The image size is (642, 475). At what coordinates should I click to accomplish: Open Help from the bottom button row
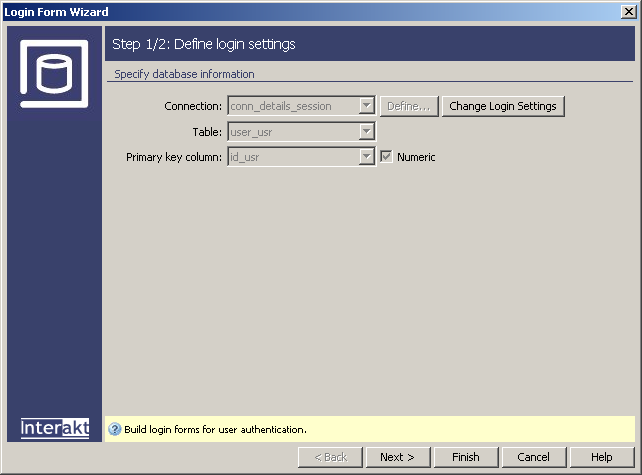(x=601, y=457)
